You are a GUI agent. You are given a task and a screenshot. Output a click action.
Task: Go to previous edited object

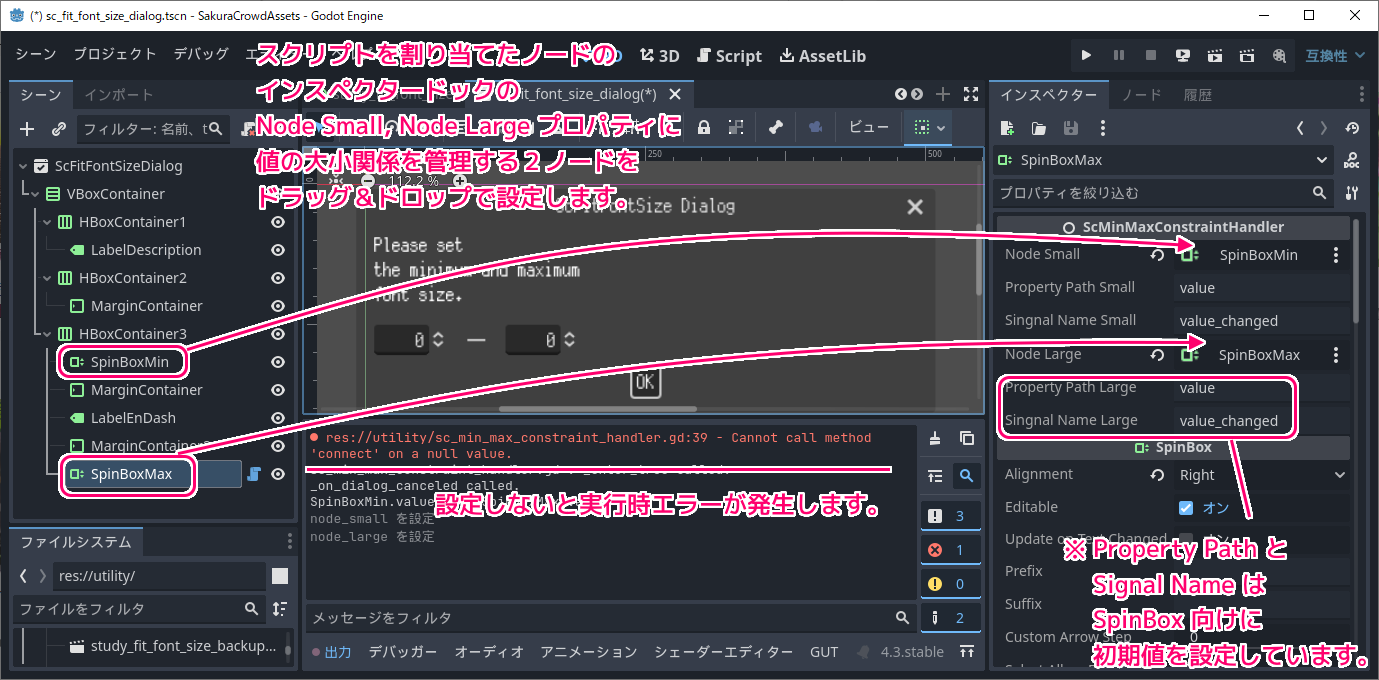point(1300,128)
